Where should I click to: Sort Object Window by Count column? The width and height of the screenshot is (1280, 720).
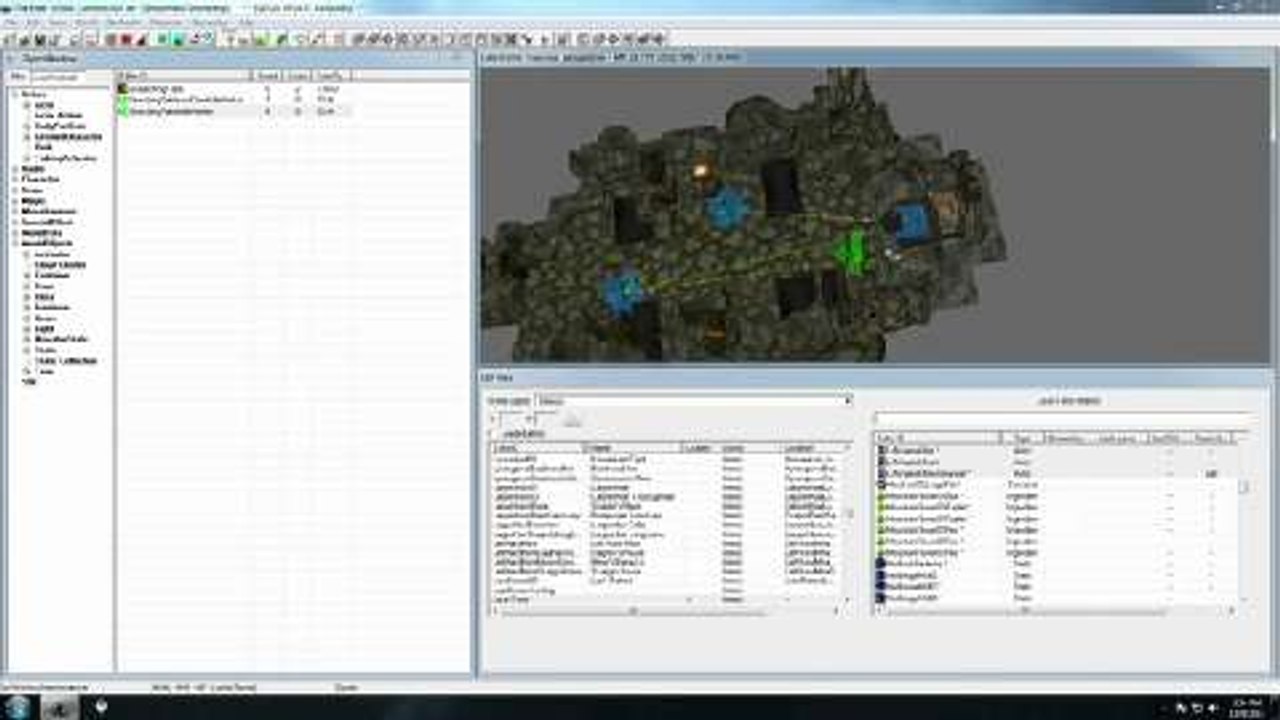tap(267, 76)
